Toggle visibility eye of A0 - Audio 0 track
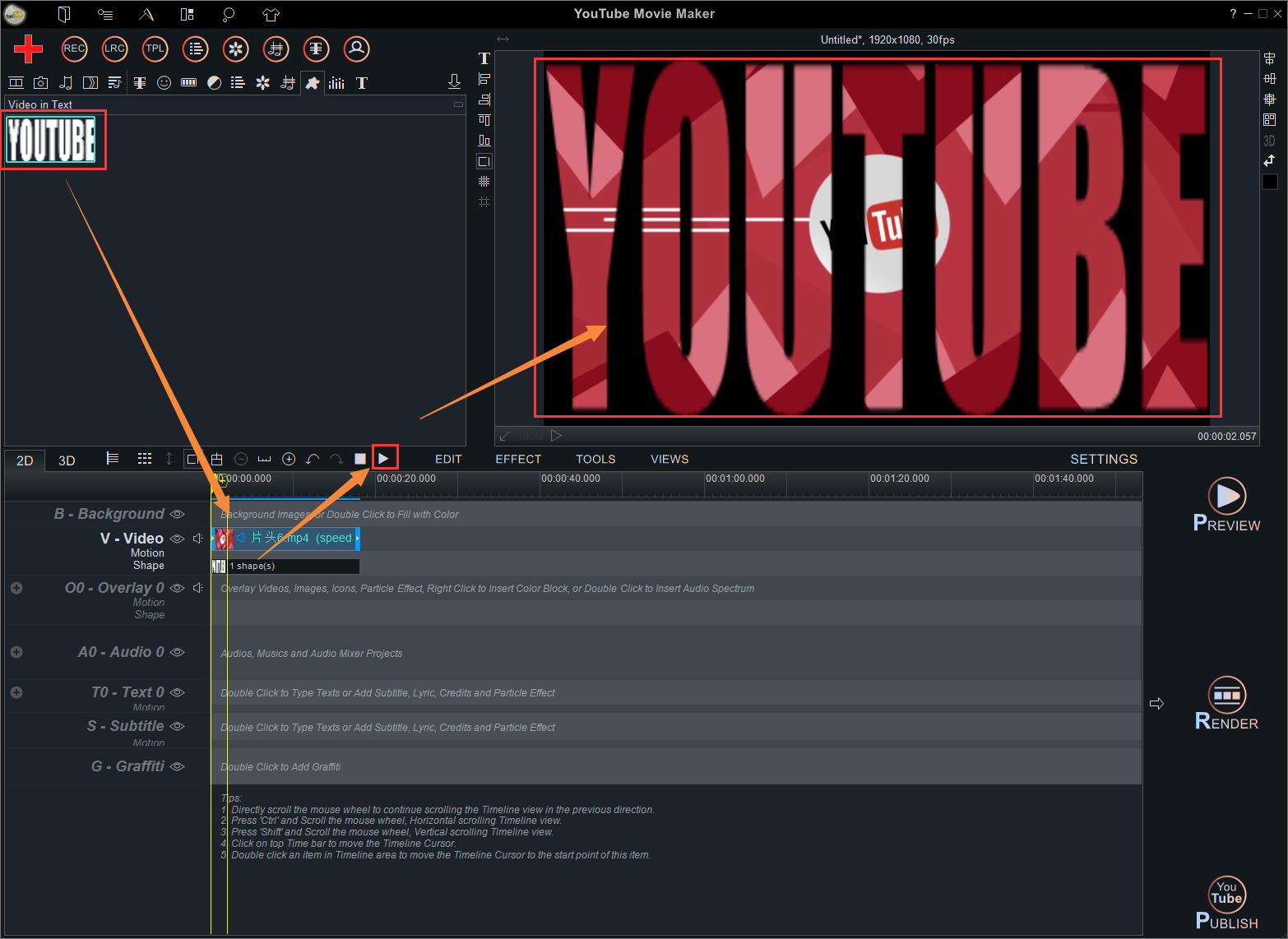This screenshot has width=1288, height=939. pyautogui.click(x=177, y=652)
